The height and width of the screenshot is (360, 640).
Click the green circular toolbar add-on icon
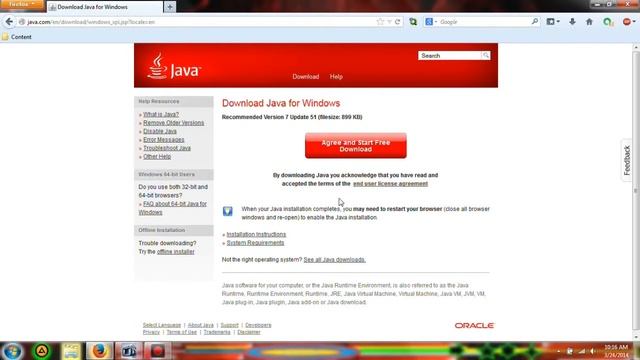coord(608,22)
